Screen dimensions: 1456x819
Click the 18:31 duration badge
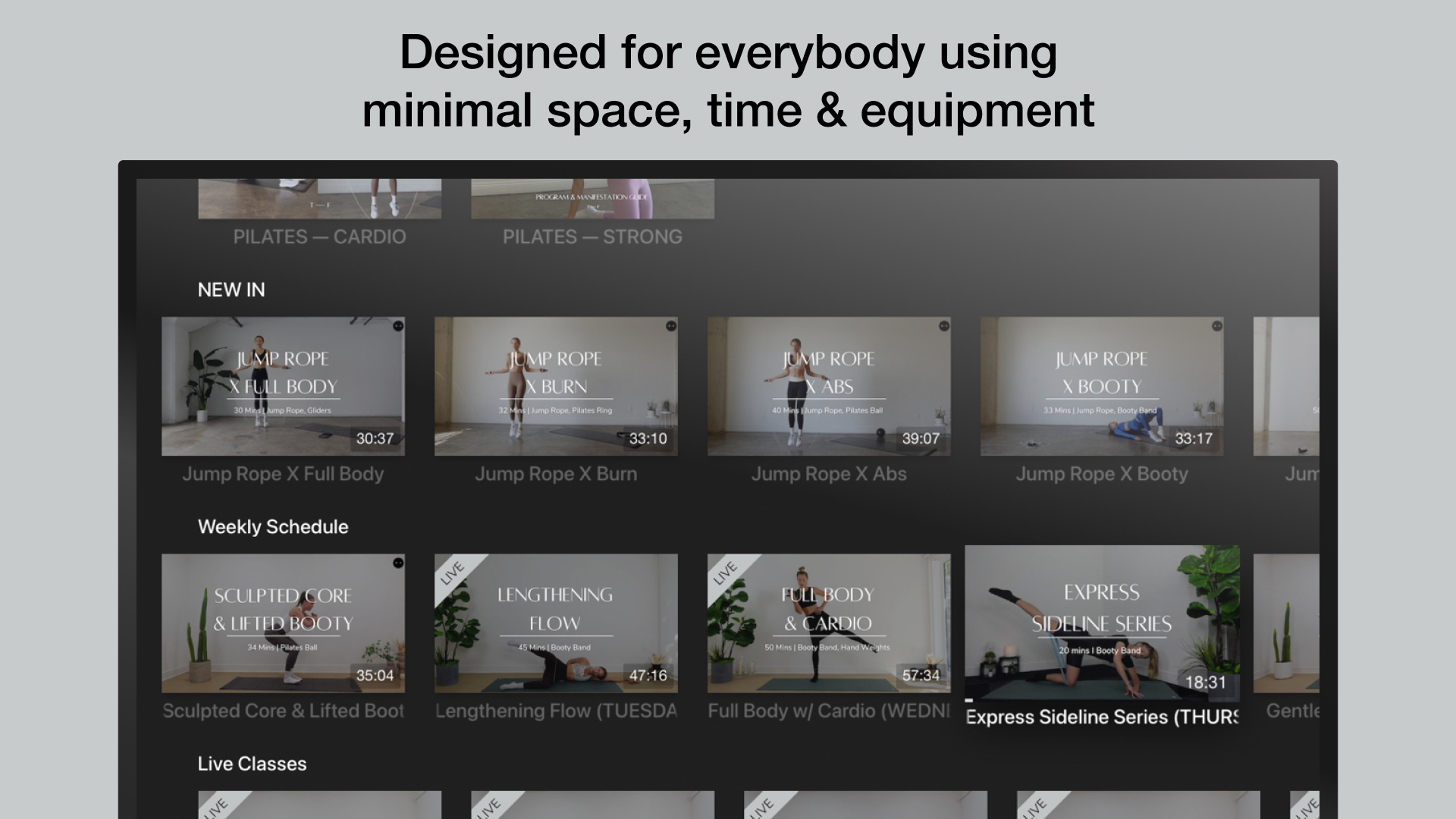pos(1206,682)
